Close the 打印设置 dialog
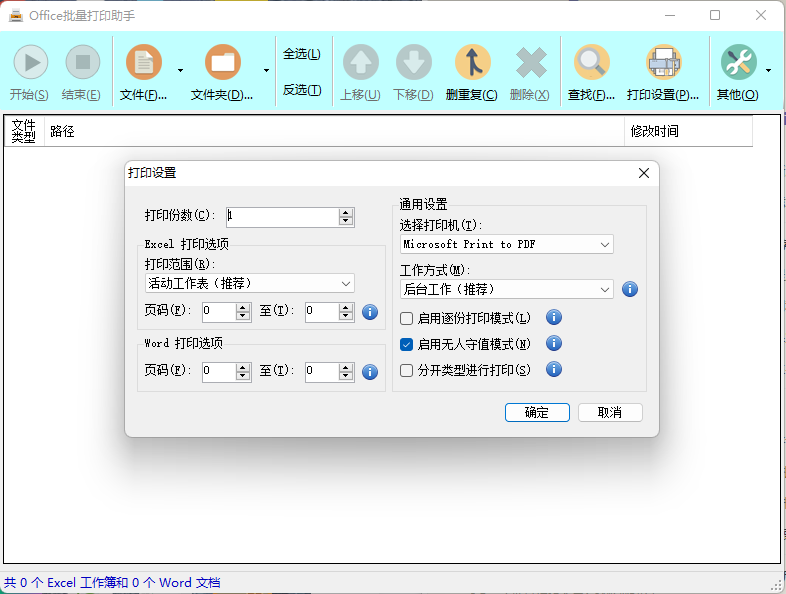The height and width of the screenshot is (594, 786). click(x=644, y=173)
